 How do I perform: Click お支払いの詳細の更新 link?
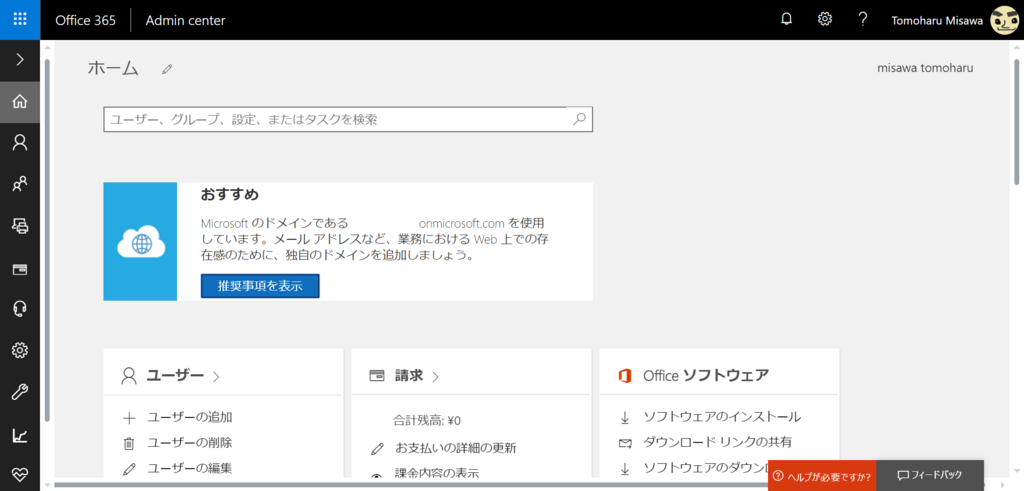click(456, 448)
